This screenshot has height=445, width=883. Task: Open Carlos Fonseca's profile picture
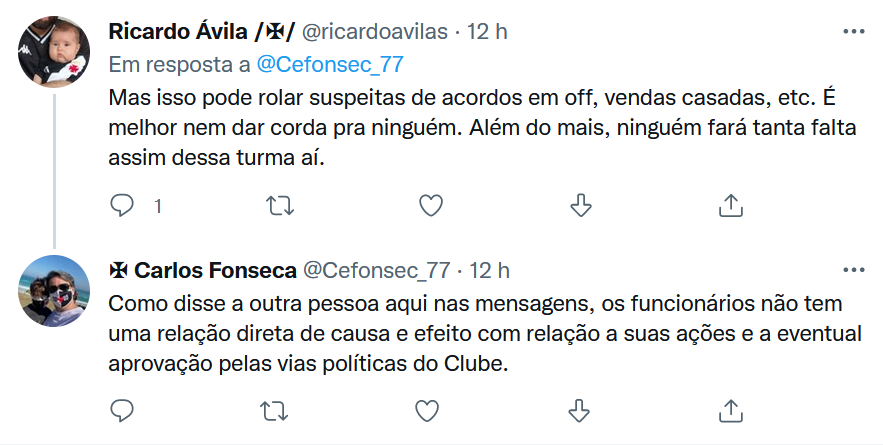click(x=55, y=290)
